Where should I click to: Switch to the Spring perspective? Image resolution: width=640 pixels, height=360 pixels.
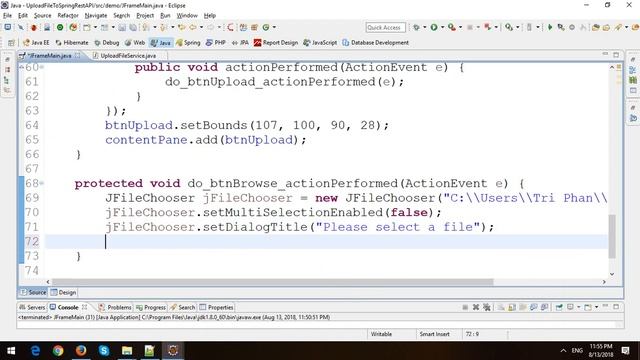(x=188, y=42)
